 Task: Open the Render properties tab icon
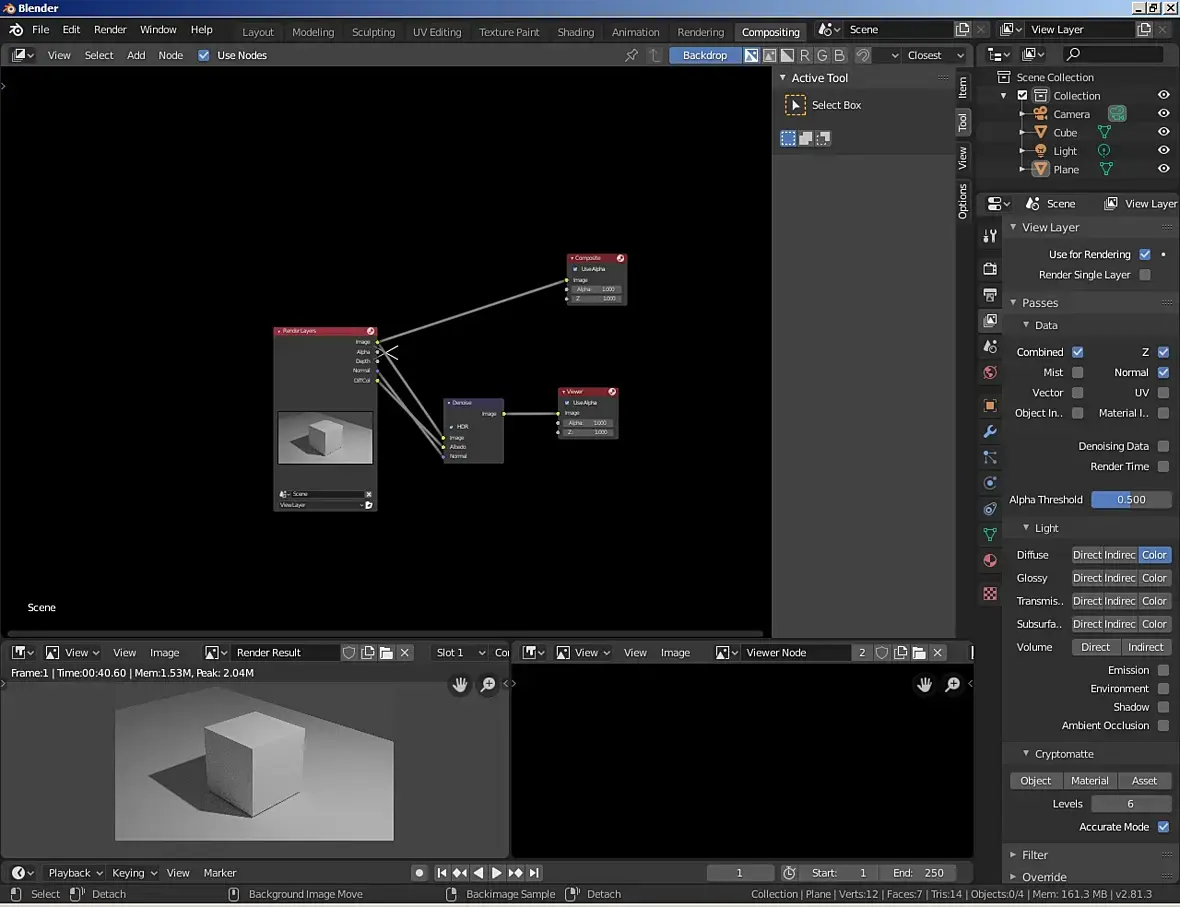(990, 269)
